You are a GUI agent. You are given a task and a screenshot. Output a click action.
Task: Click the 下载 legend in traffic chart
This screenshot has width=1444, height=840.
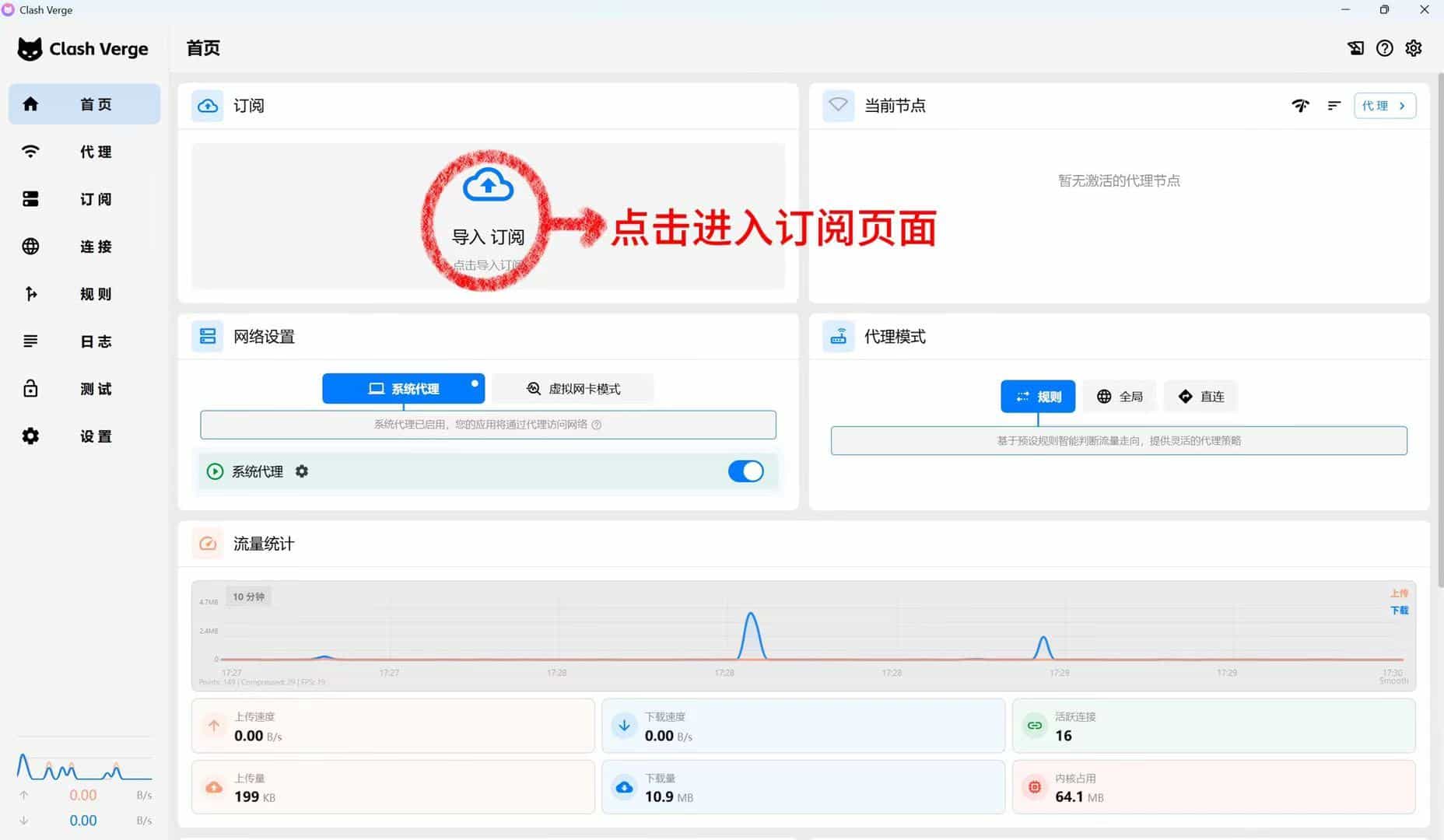[x=1399, y=611]
